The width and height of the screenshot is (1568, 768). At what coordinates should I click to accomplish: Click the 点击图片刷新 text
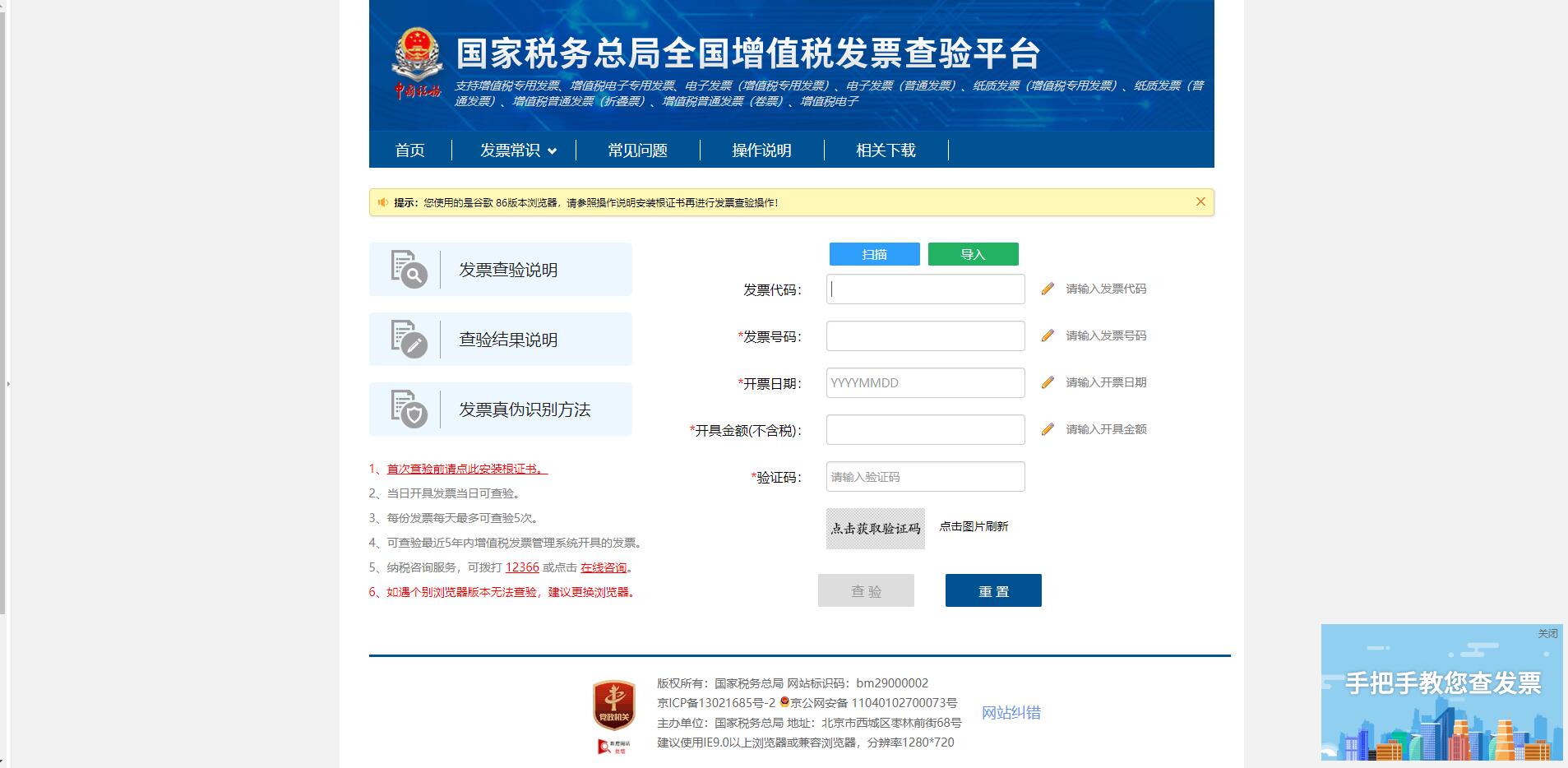click(x=974, y=526)
